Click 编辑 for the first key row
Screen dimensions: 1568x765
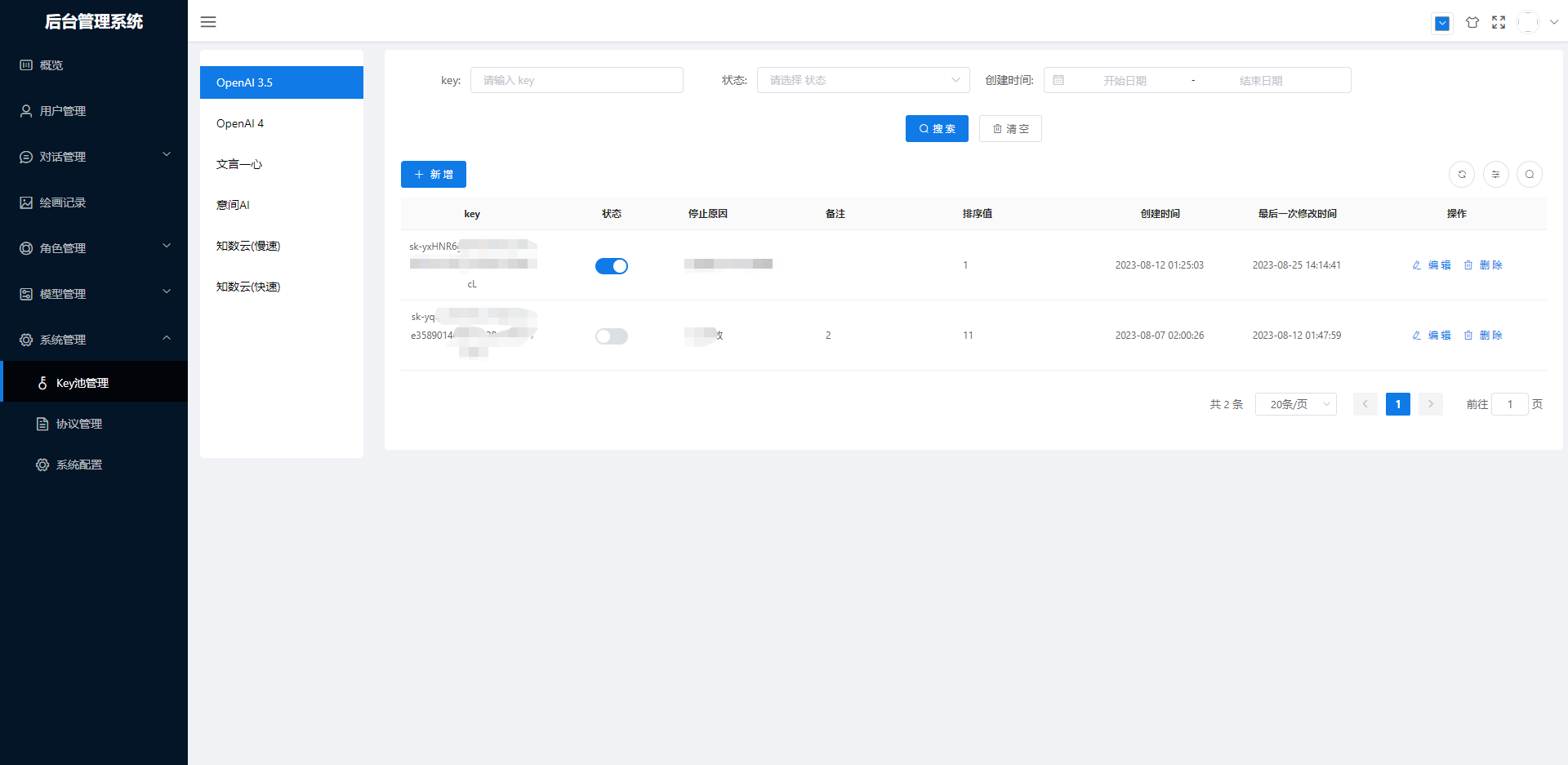point(1432,265)
